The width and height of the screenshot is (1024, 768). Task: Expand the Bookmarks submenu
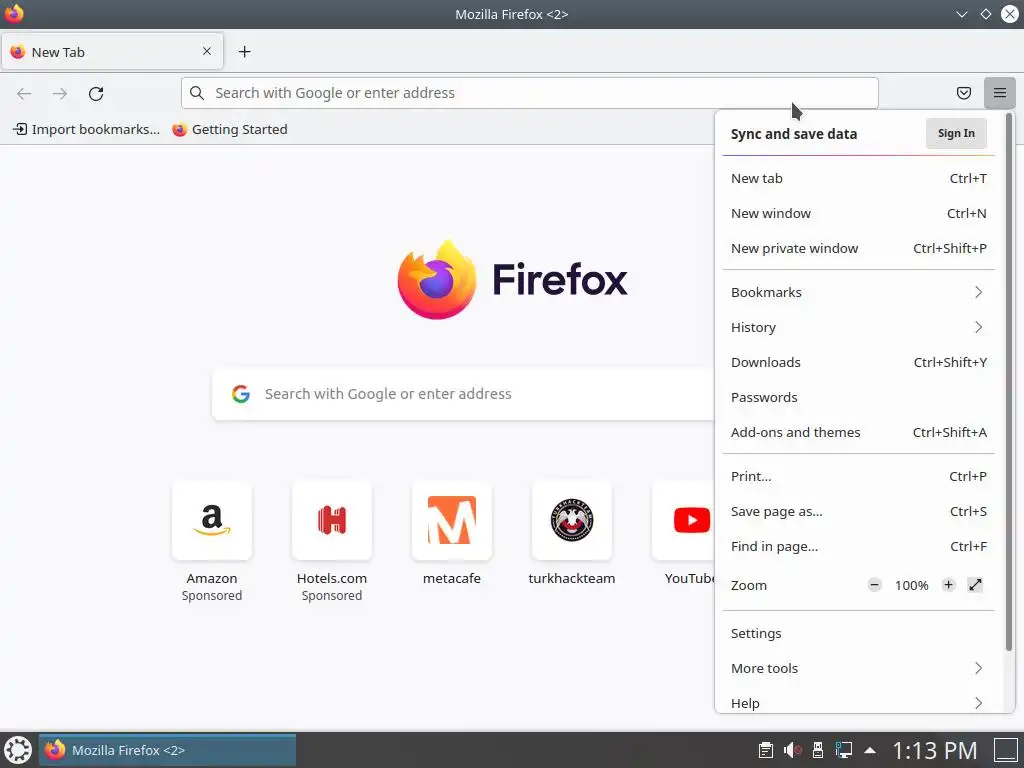(858, 293)
